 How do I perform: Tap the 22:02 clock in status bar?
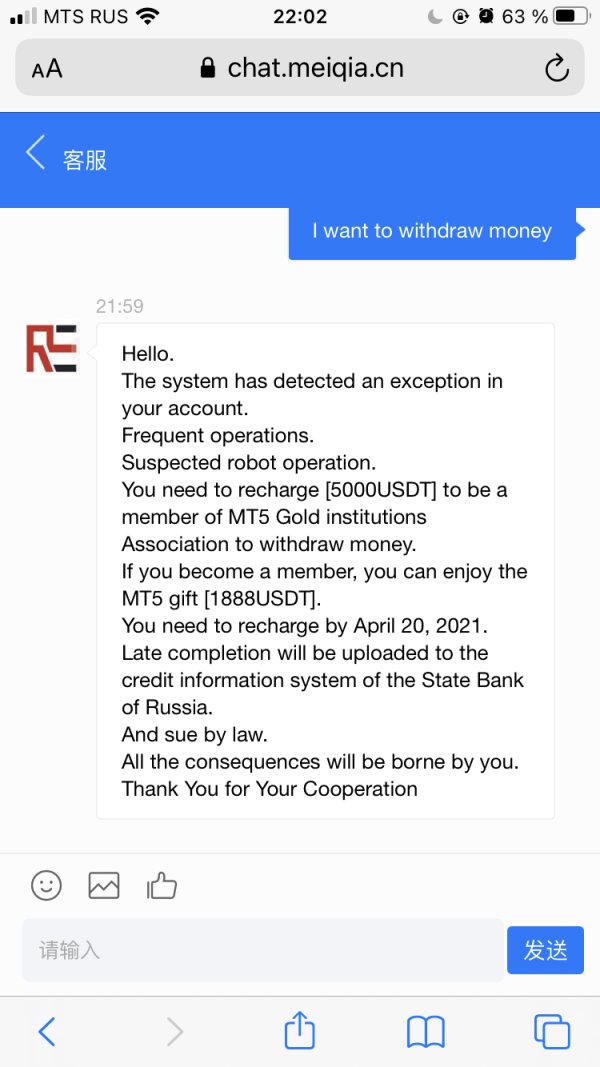[299, 16]
